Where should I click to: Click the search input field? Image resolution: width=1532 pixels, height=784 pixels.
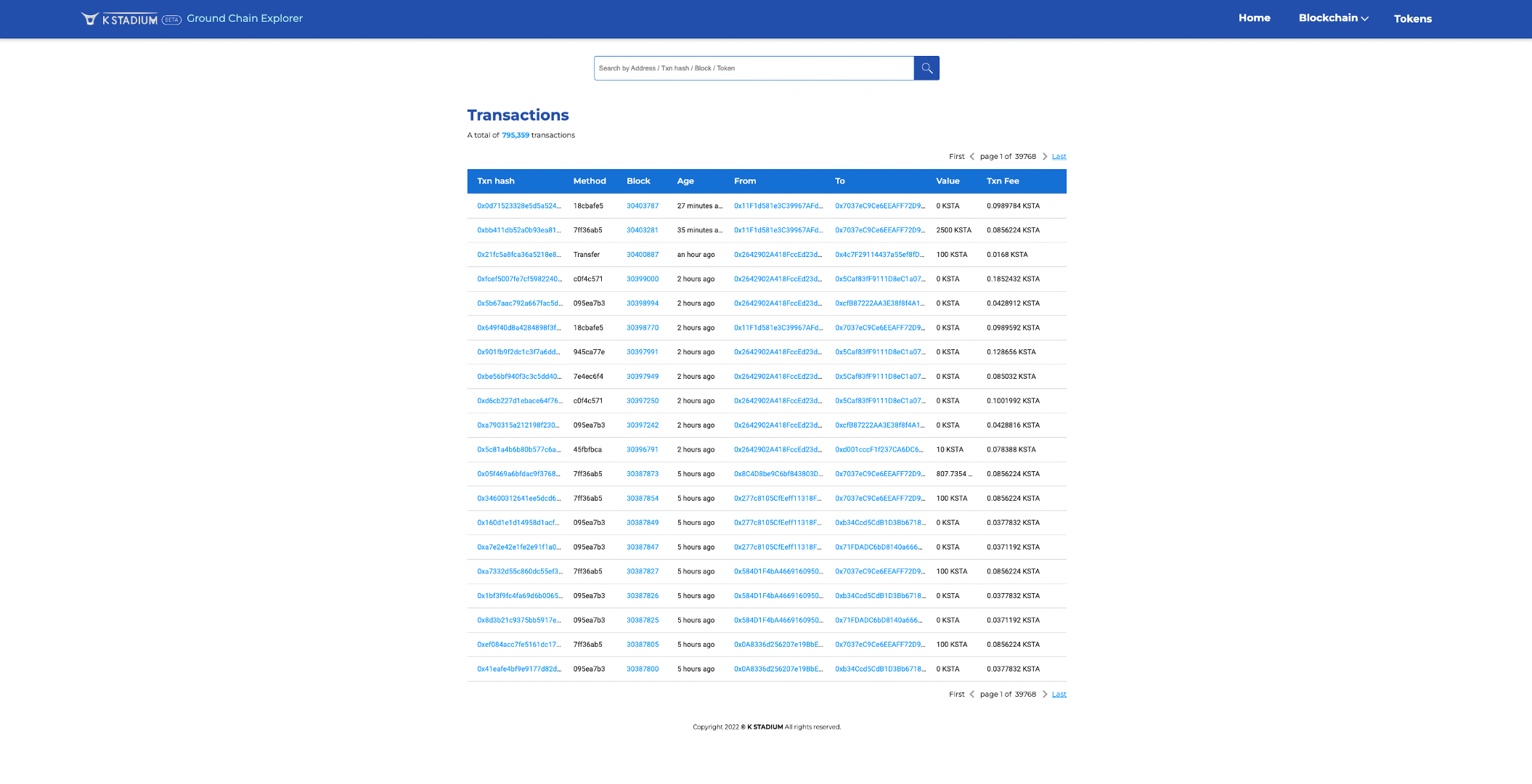(x=753, y=68)
